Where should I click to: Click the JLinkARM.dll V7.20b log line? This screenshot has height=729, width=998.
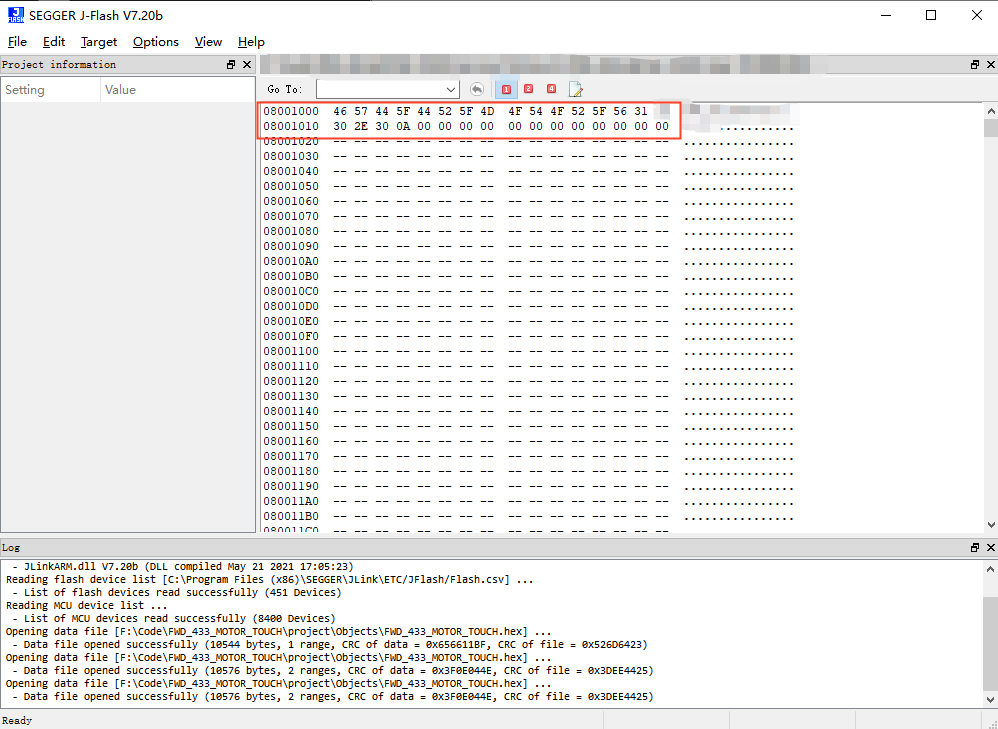[x=183, y=566]
